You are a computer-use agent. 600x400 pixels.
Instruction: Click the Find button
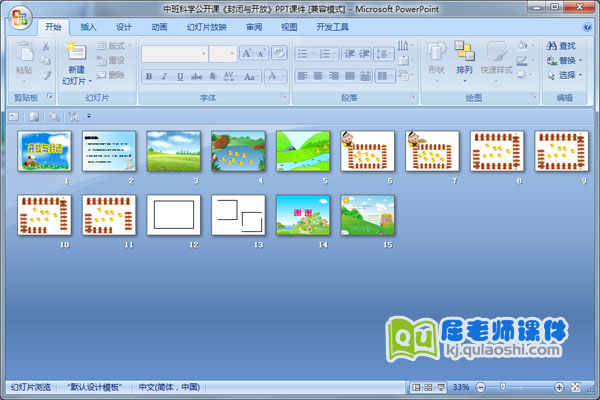[x=561, y=46]
